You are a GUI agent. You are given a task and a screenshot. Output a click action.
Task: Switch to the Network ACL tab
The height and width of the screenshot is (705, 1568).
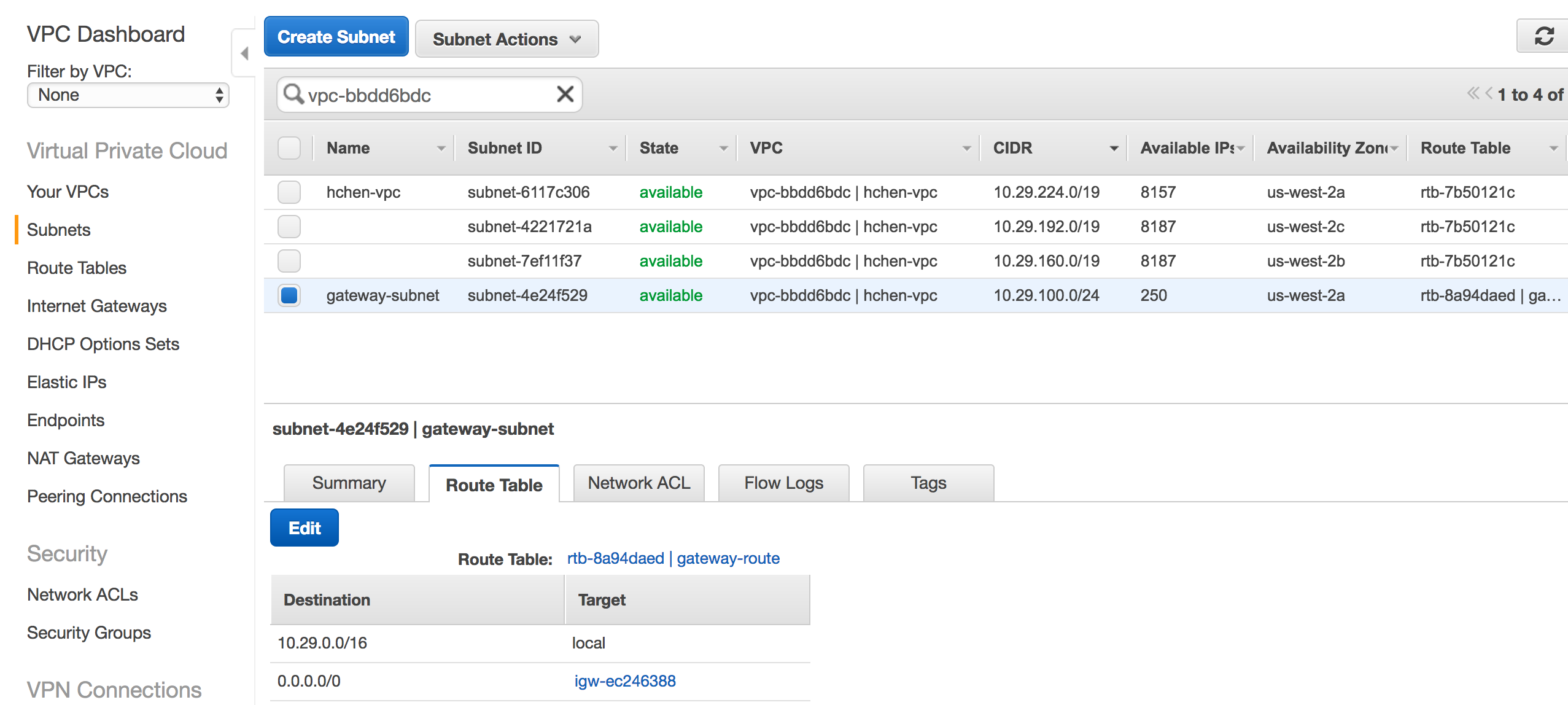click(638, 483)
